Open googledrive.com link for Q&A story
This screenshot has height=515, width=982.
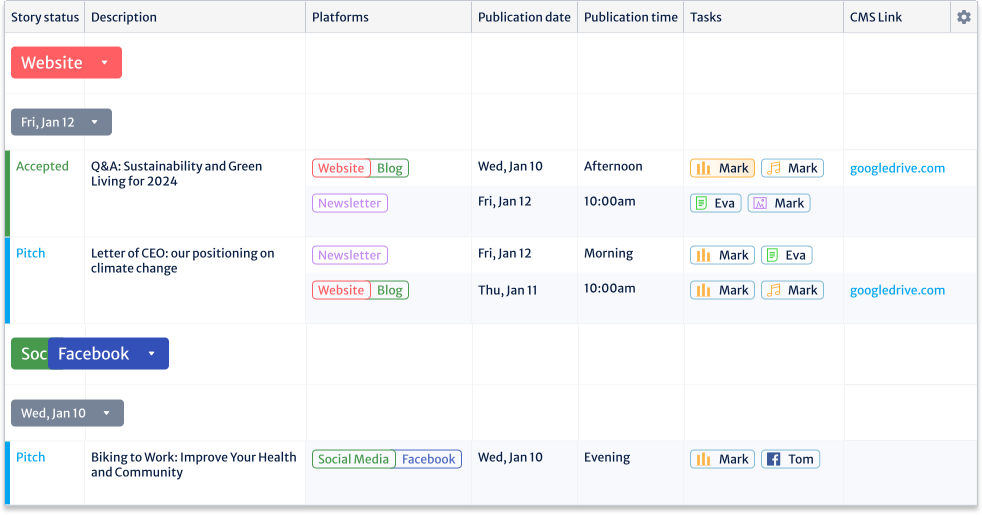897,168
